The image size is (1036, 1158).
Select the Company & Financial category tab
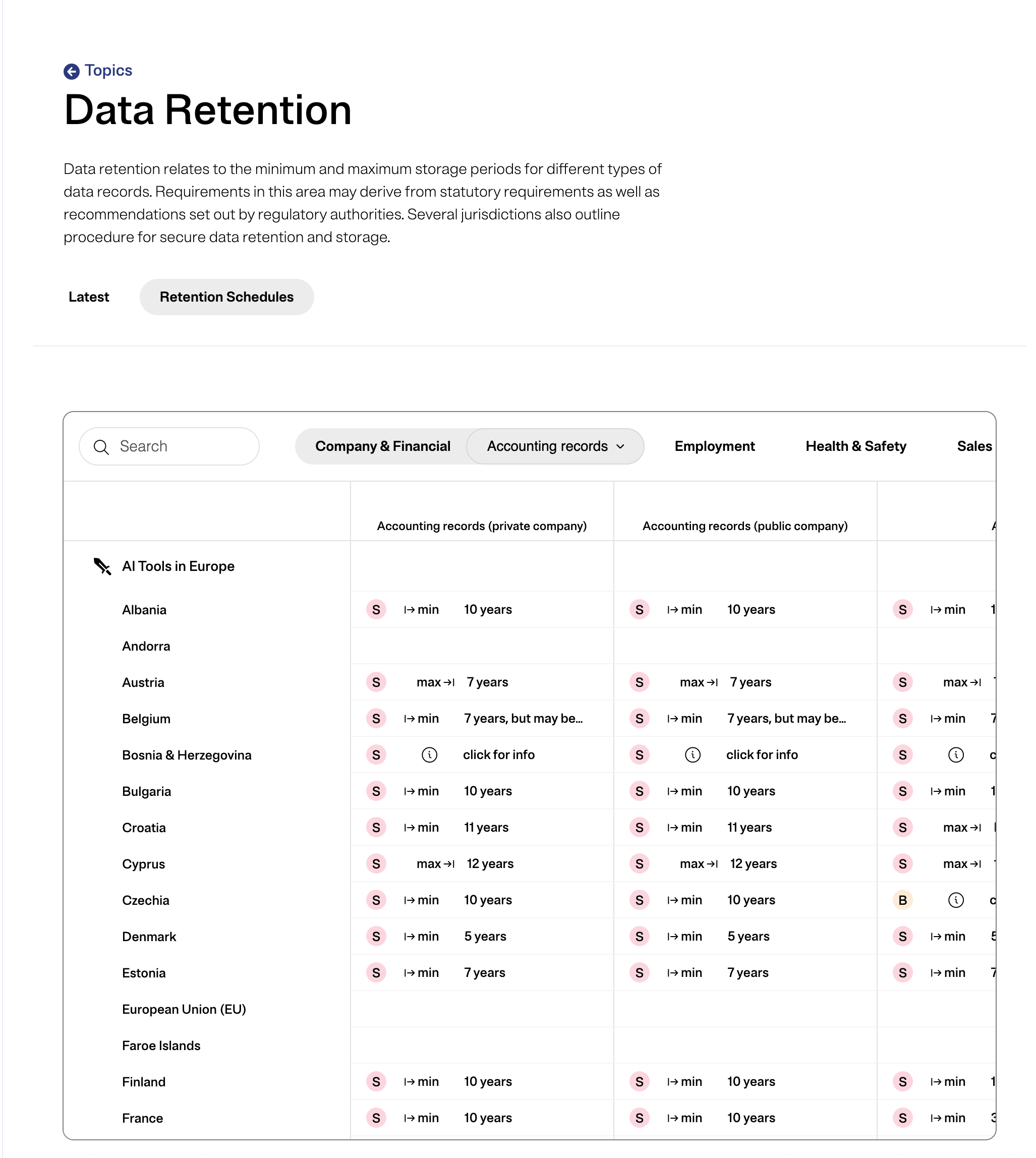[x=382, y=446]
